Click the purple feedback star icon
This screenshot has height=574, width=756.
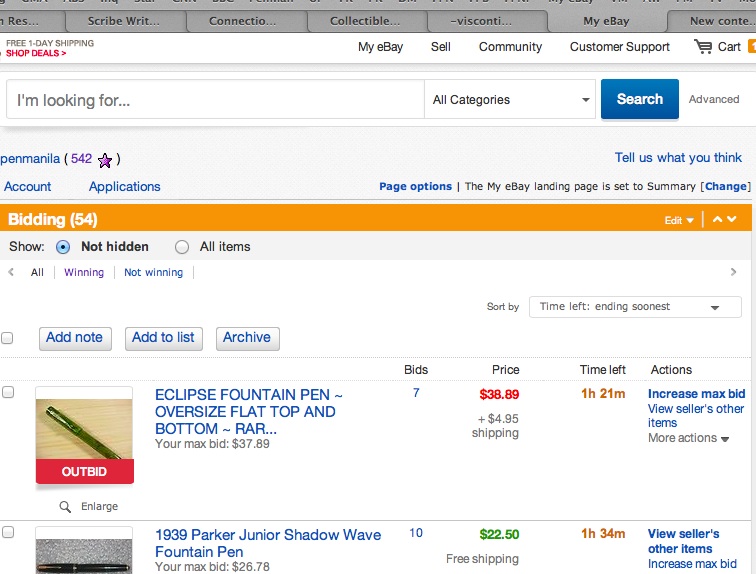pos(105,160)
